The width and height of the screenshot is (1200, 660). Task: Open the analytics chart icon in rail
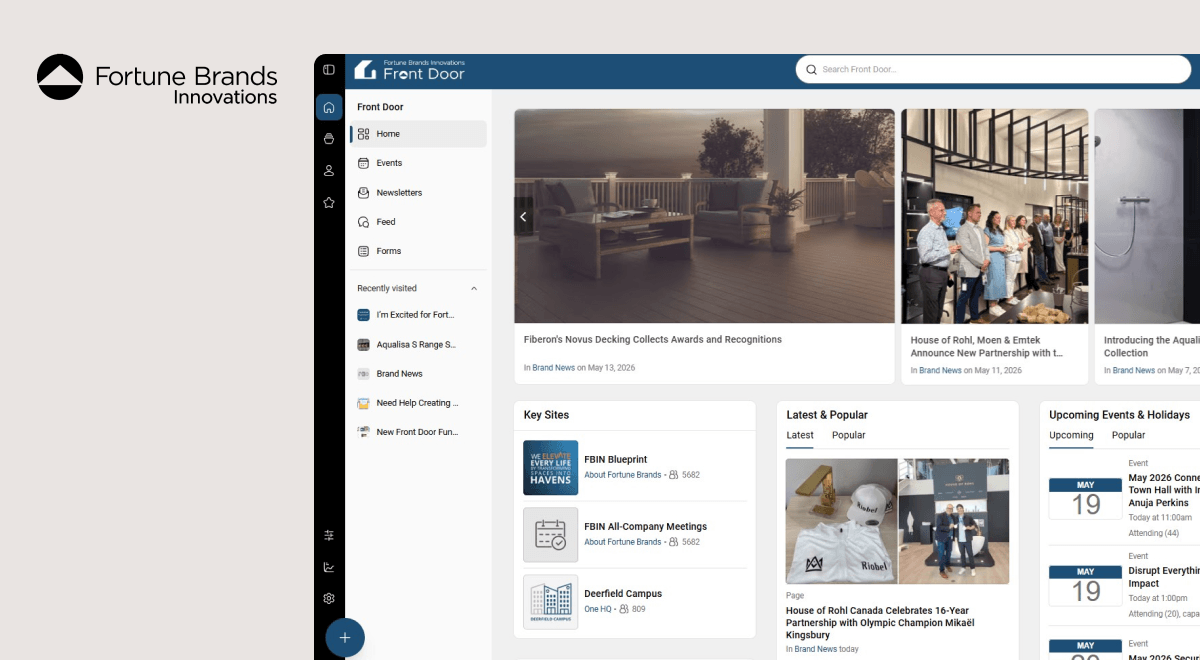click(329, 567)
